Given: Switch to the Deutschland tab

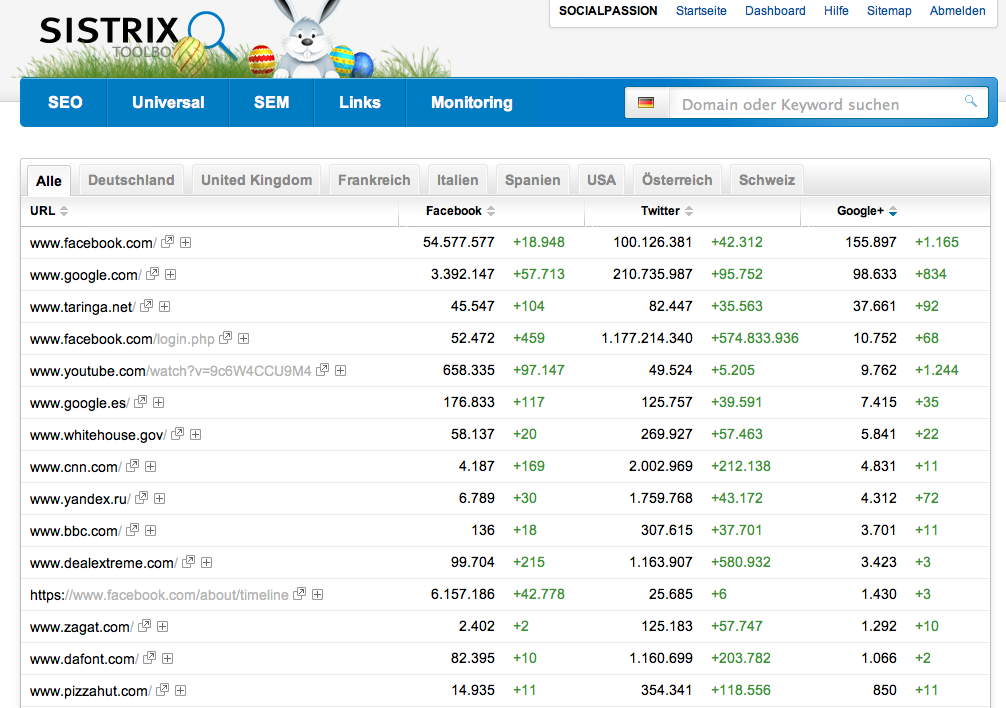Looking at the screenshot, I should [x=131, y=180].
